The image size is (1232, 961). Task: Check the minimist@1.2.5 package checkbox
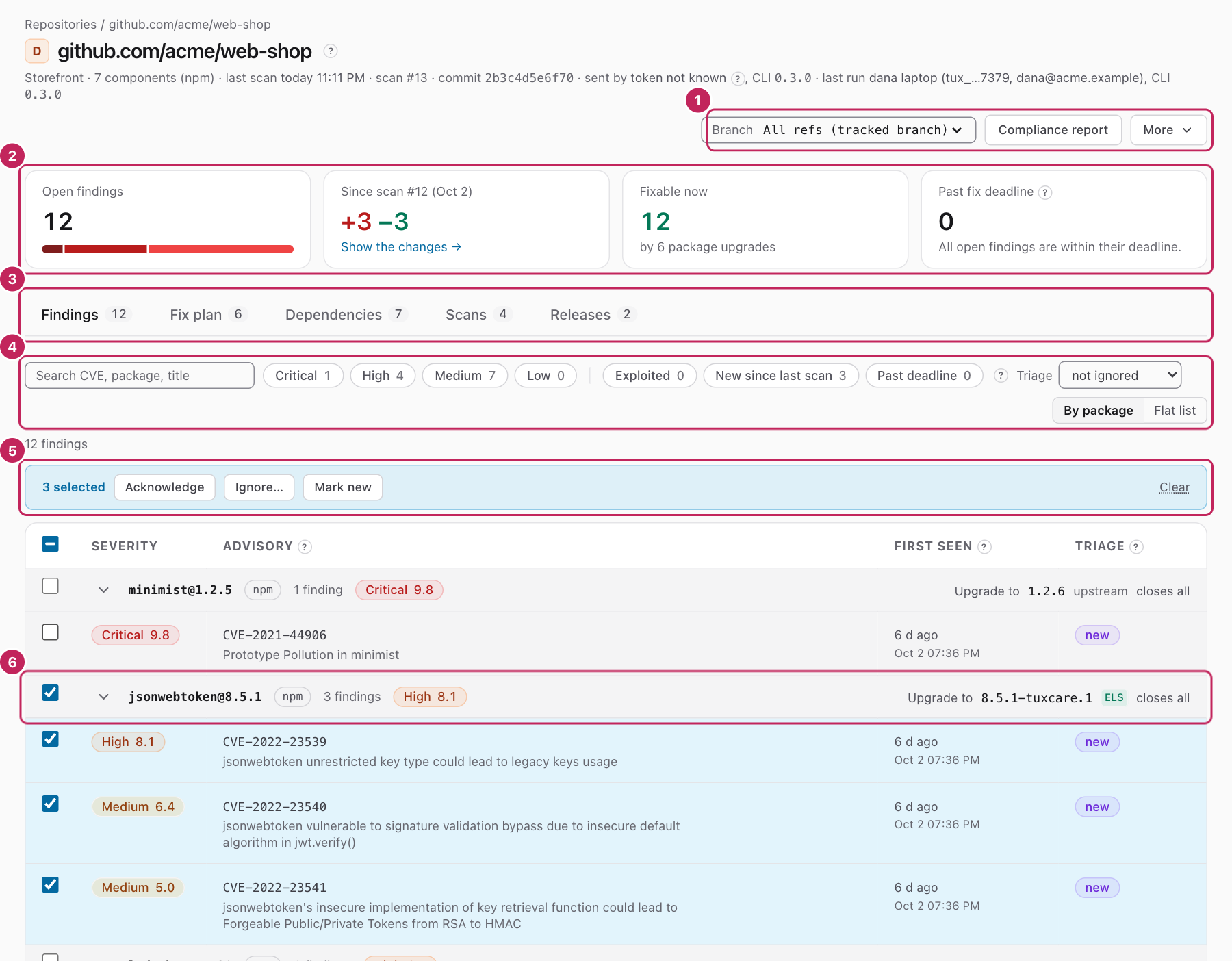(x=50, y=586)
